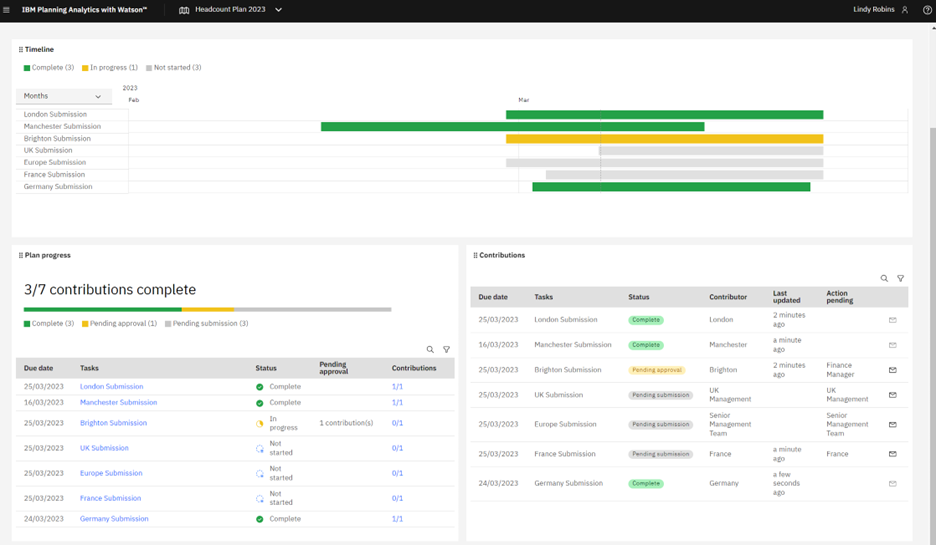Select the Europe Submission grey timeline bar
Viewport: 936px width, 545px height.
[664, 163]
